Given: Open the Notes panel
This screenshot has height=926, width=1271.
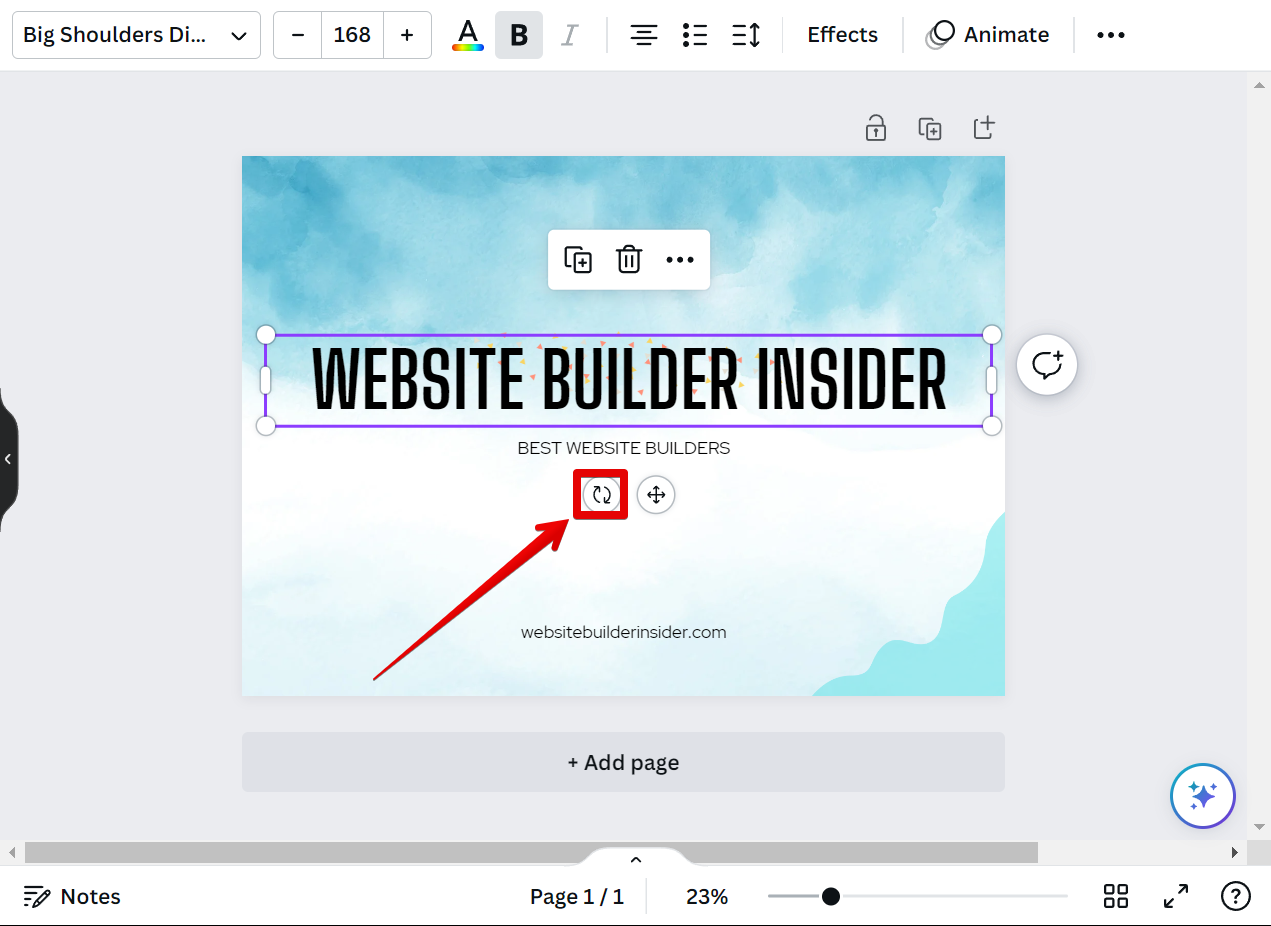Looking at the screenshot, I should [72, 896].
